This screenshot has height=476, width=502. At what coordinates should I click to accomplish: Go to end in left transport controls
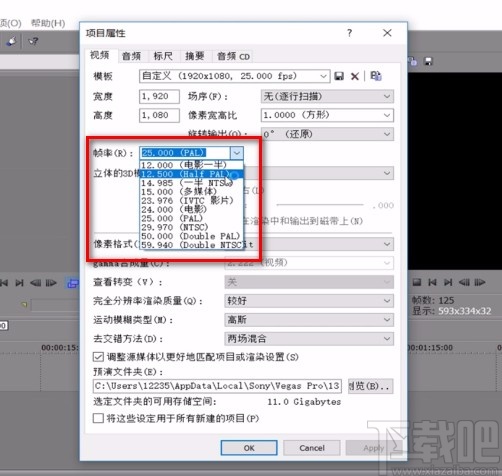[x=20, y=283]
